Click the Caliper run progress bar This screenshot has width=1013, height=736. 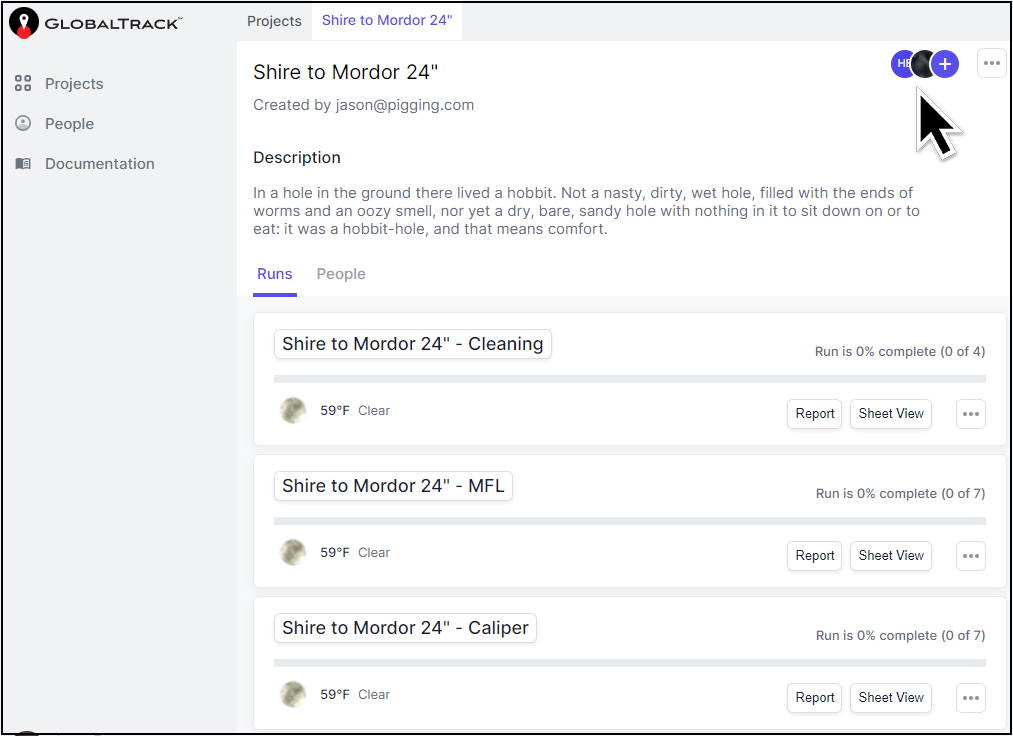point(630,662)
